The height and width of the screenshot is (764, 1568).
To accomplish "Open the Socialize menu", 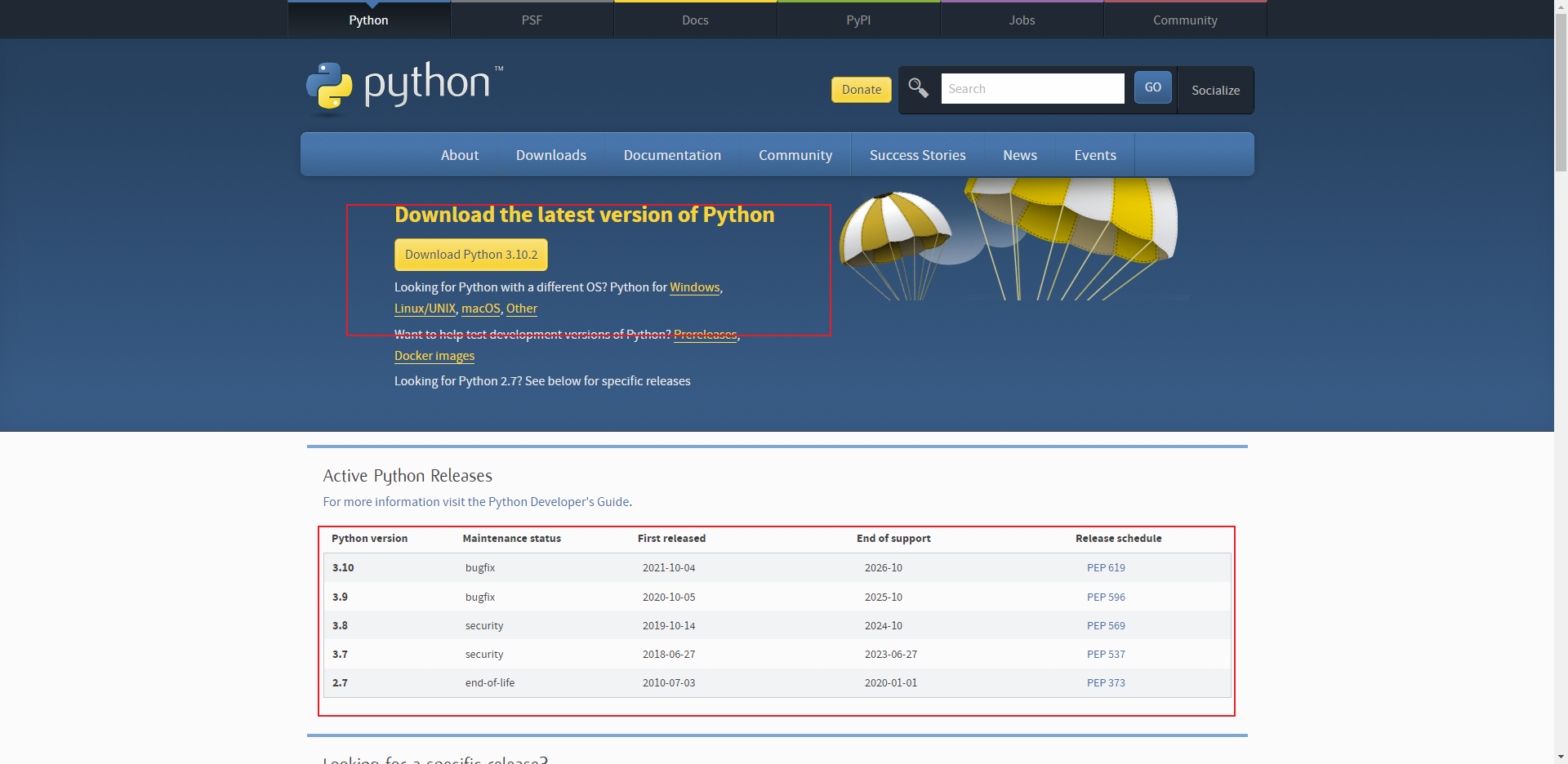I will coord(1215,90).
